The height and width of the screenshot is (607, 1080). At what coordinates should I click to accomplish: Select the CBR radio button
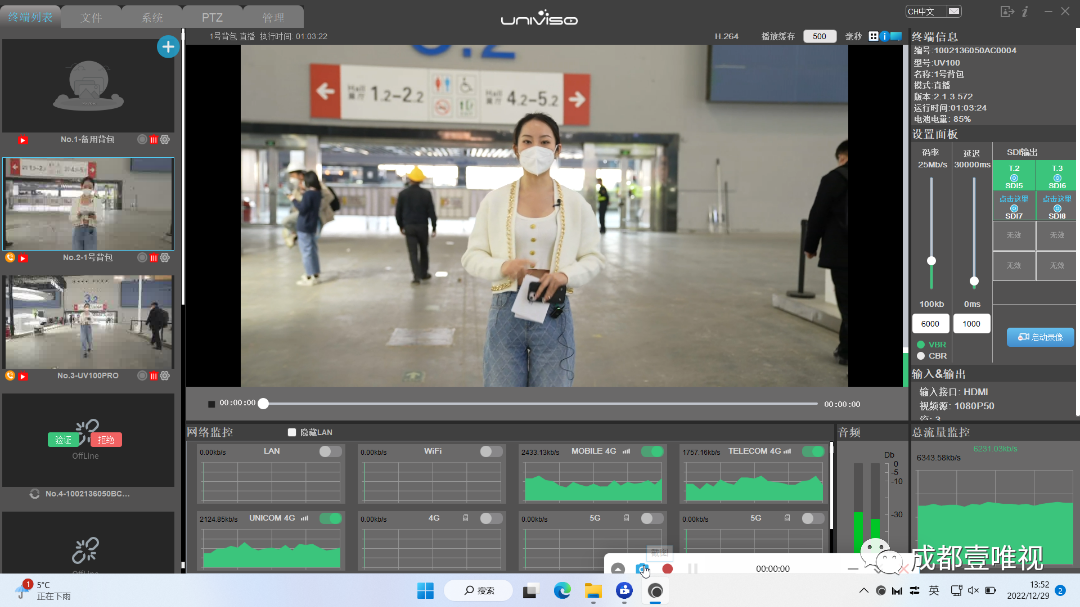[921, 356]
